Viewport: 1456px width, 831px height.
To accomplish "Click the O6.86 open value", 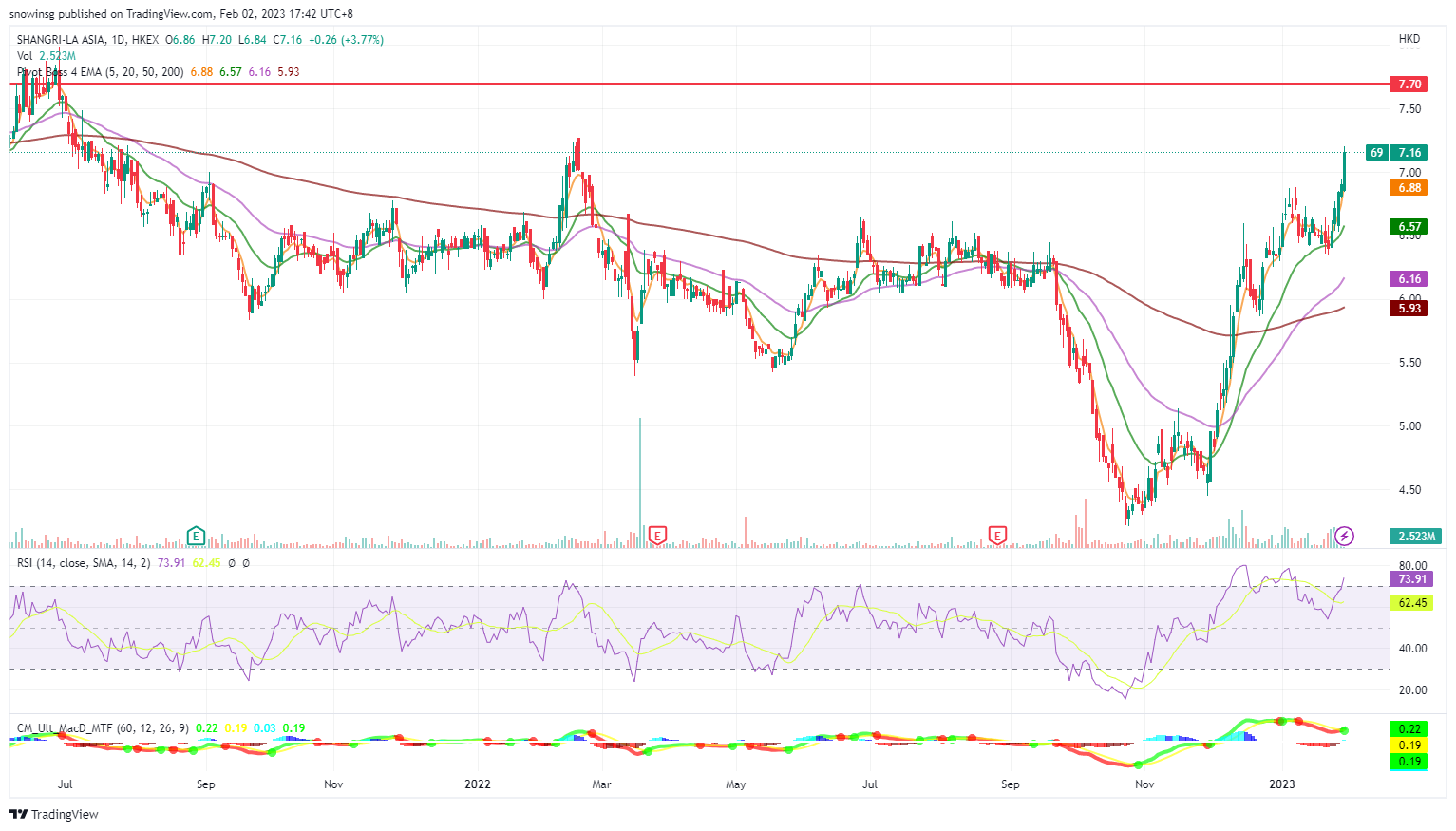I will click(180, 40).
